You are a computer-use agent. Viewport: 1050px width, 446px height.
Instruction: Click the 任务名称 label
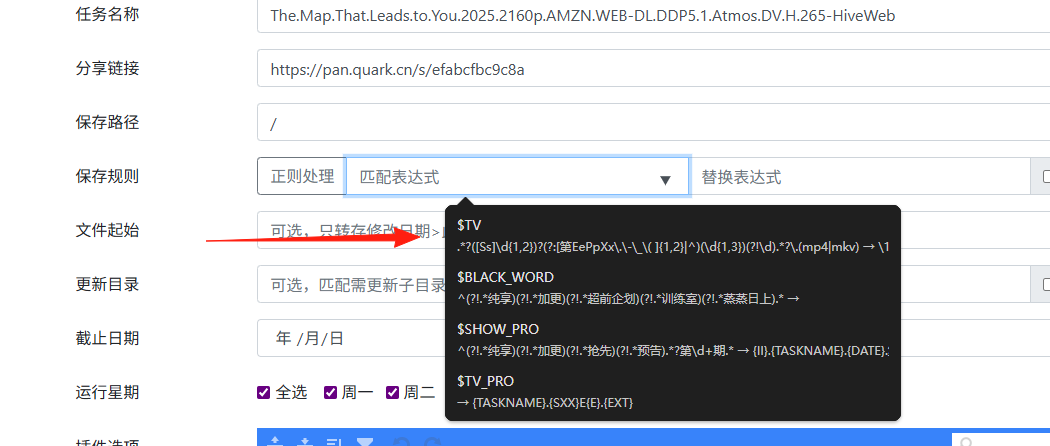107,14
